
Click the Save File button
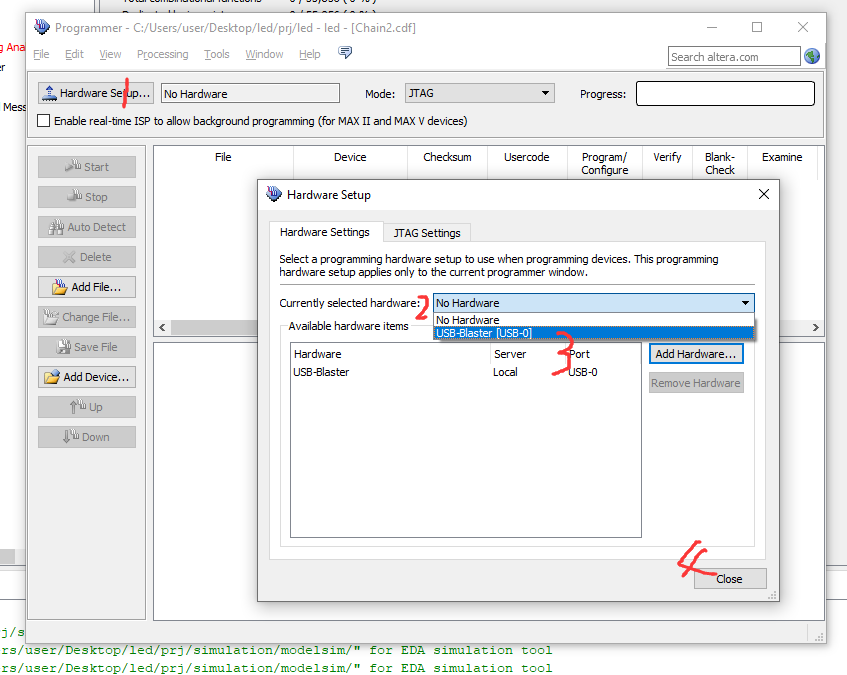87,347
